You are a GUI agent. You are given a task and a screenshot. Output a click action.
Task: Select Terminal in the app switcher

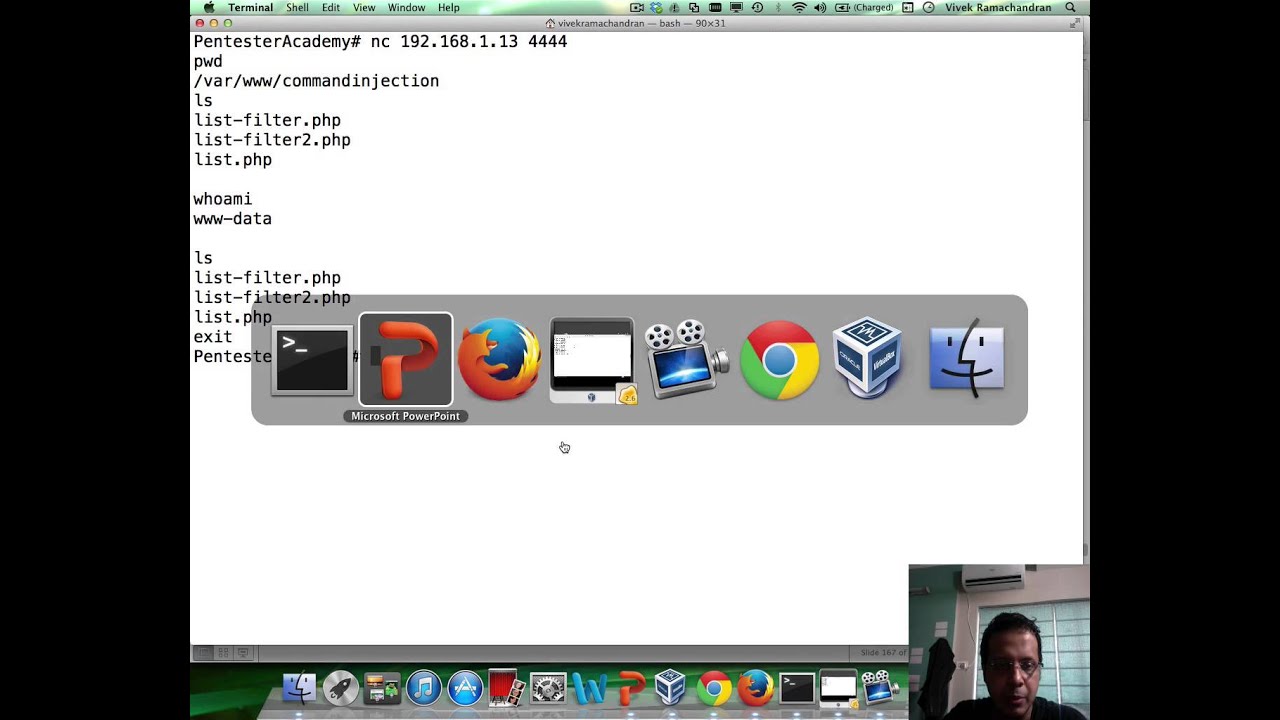click(x=312, y=360)
